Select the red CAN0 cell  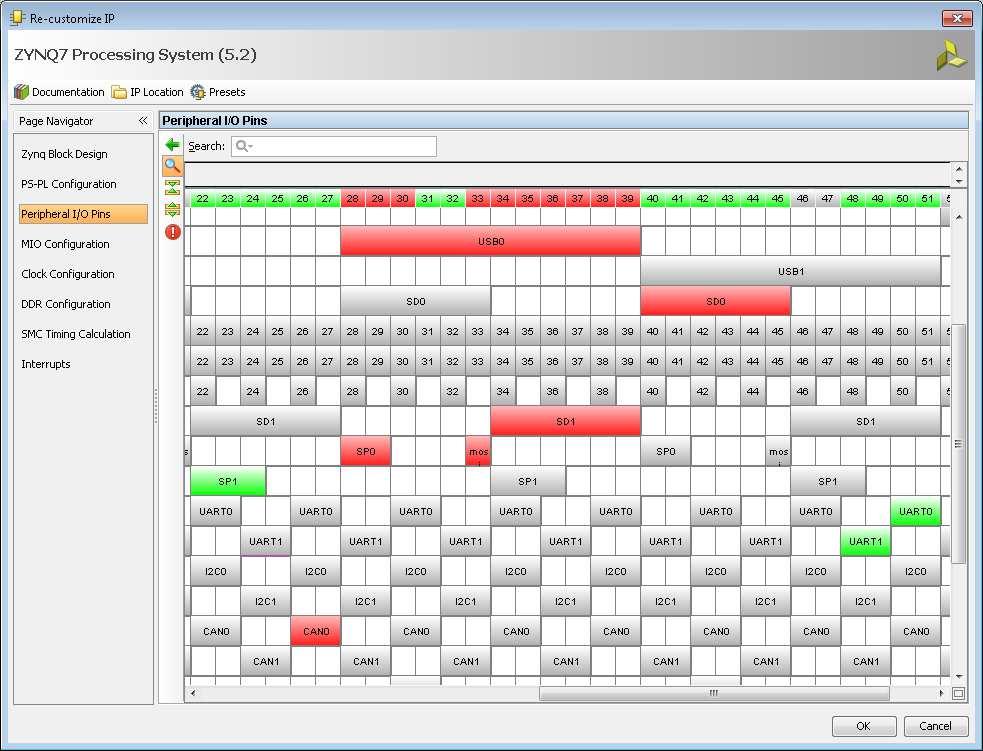316,631
